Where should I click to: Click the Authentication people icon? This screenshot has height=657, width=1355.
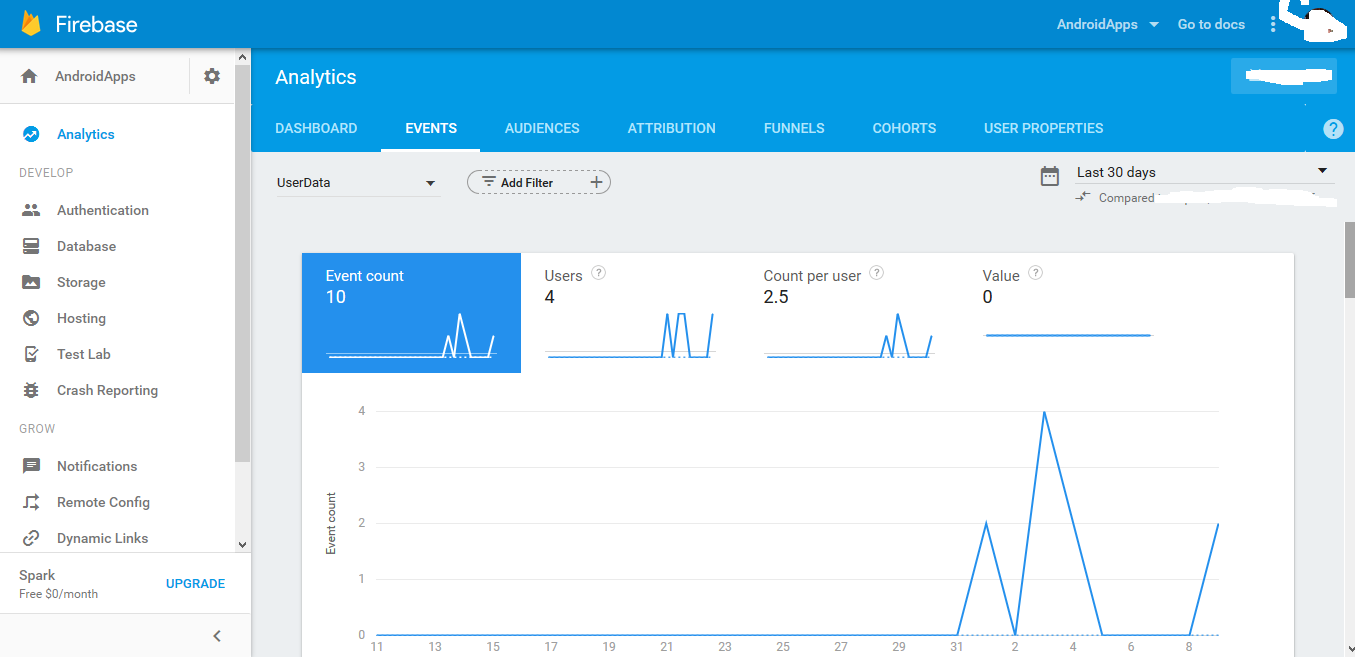click(31, 210)
